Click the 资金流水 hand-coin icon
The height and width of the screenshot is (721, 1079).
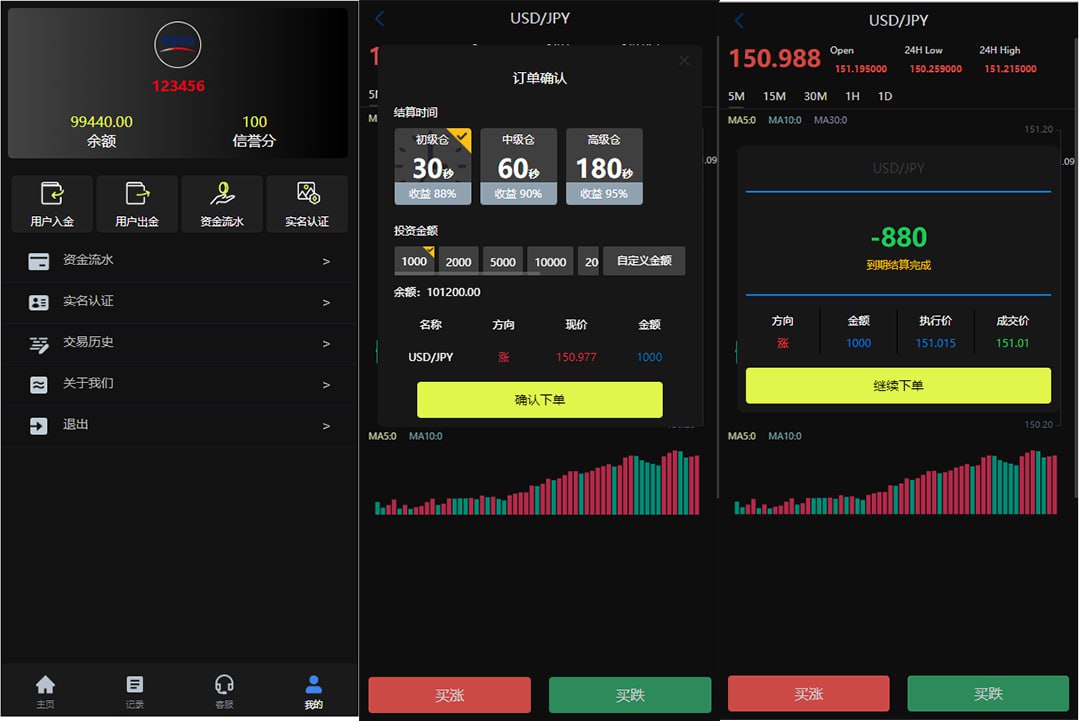(x=222, y=194)
